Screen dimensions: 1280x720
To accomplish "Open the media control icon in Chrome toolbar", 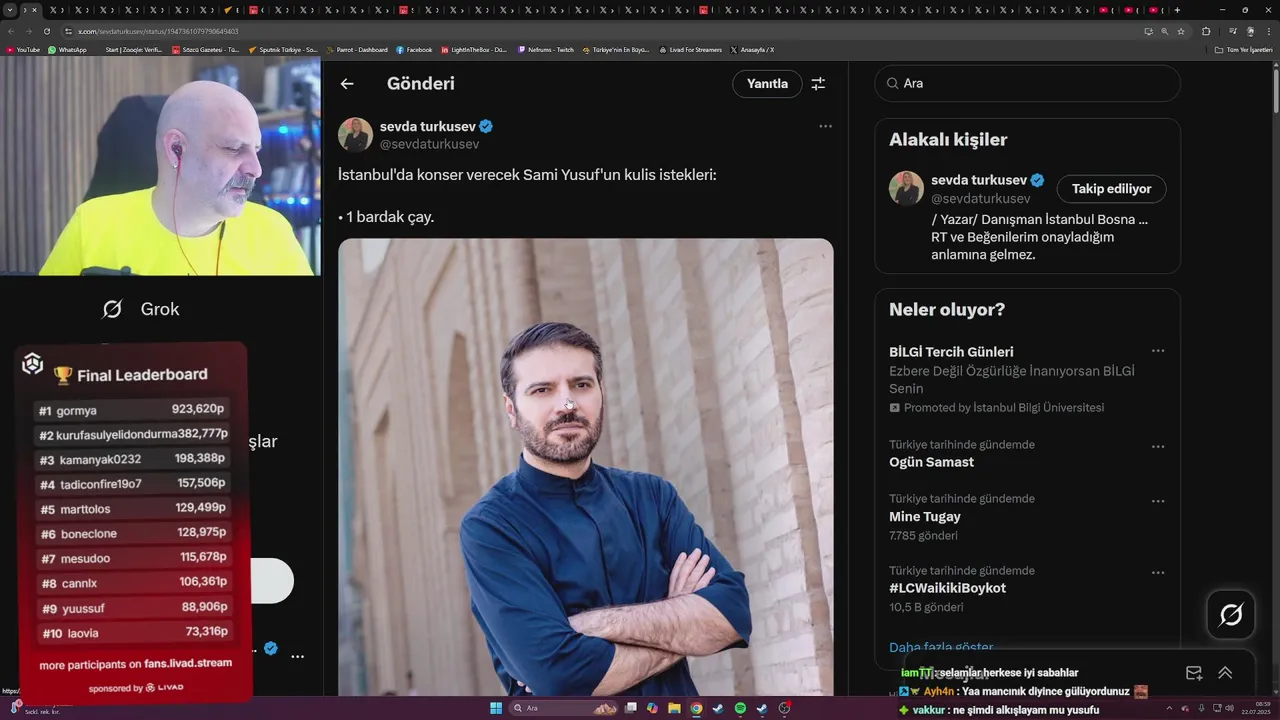I will click(1232, 31).
